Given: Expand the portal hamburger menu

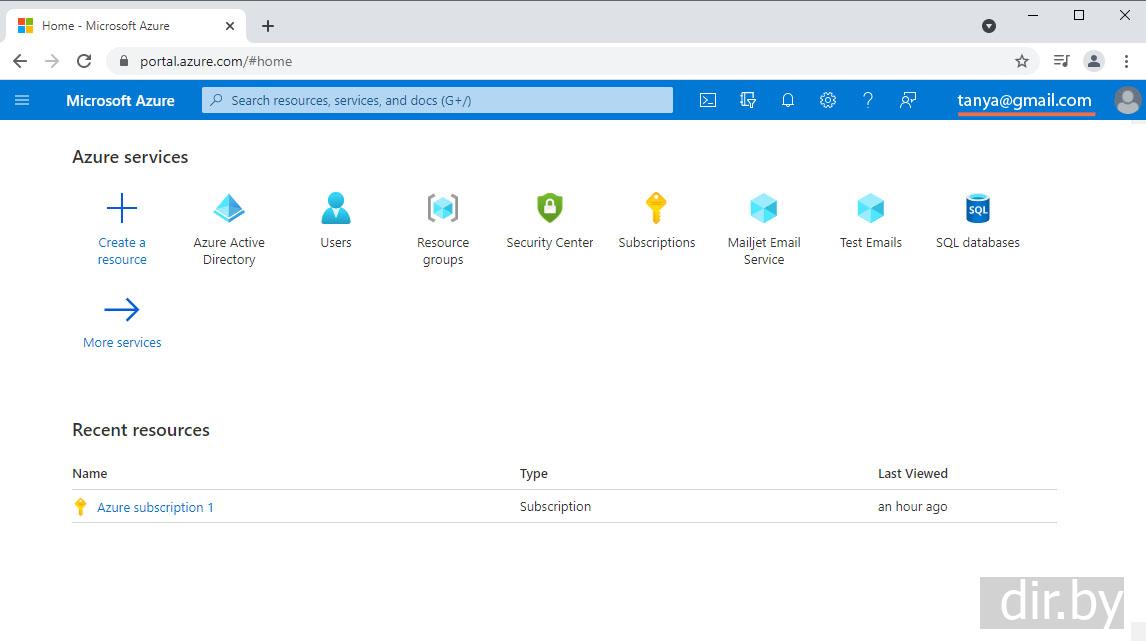Looking at the screenshot, I should (x=22, y=100).
